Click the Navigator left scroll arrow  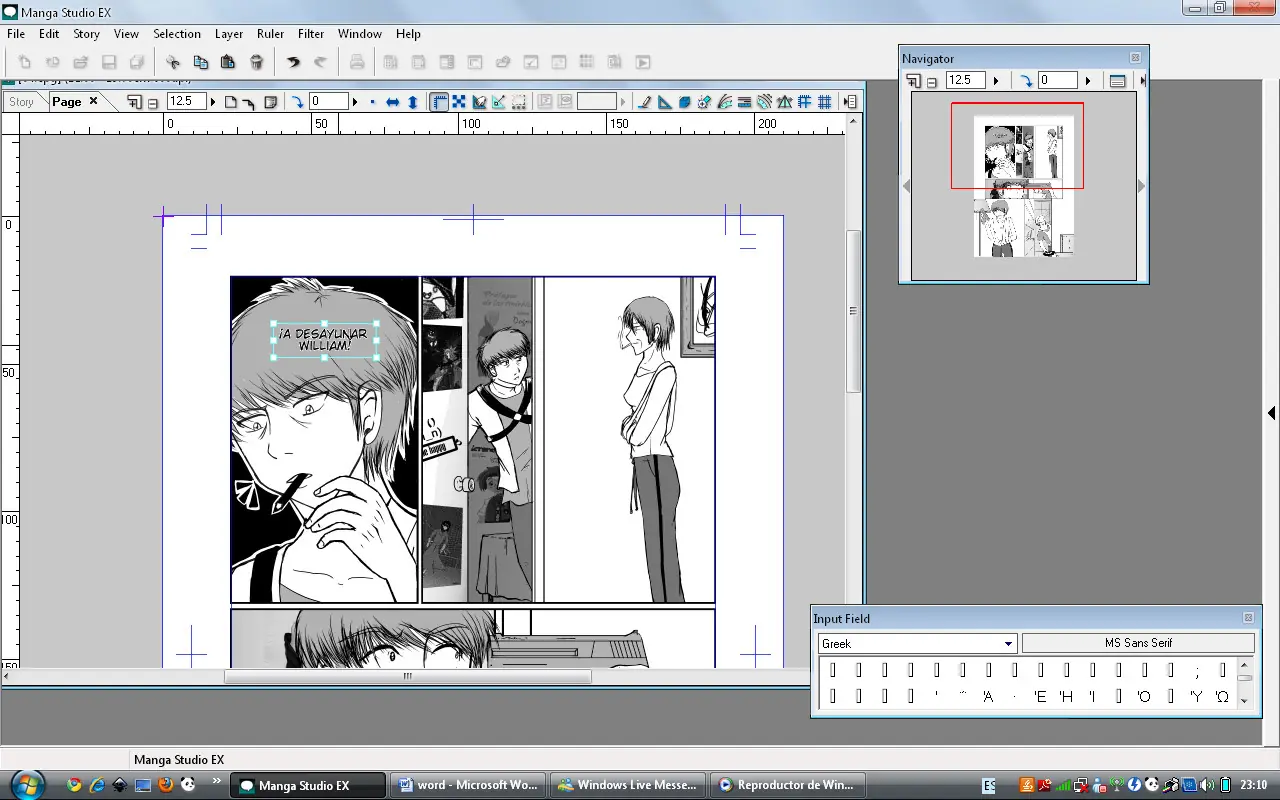tap(906, 186)
